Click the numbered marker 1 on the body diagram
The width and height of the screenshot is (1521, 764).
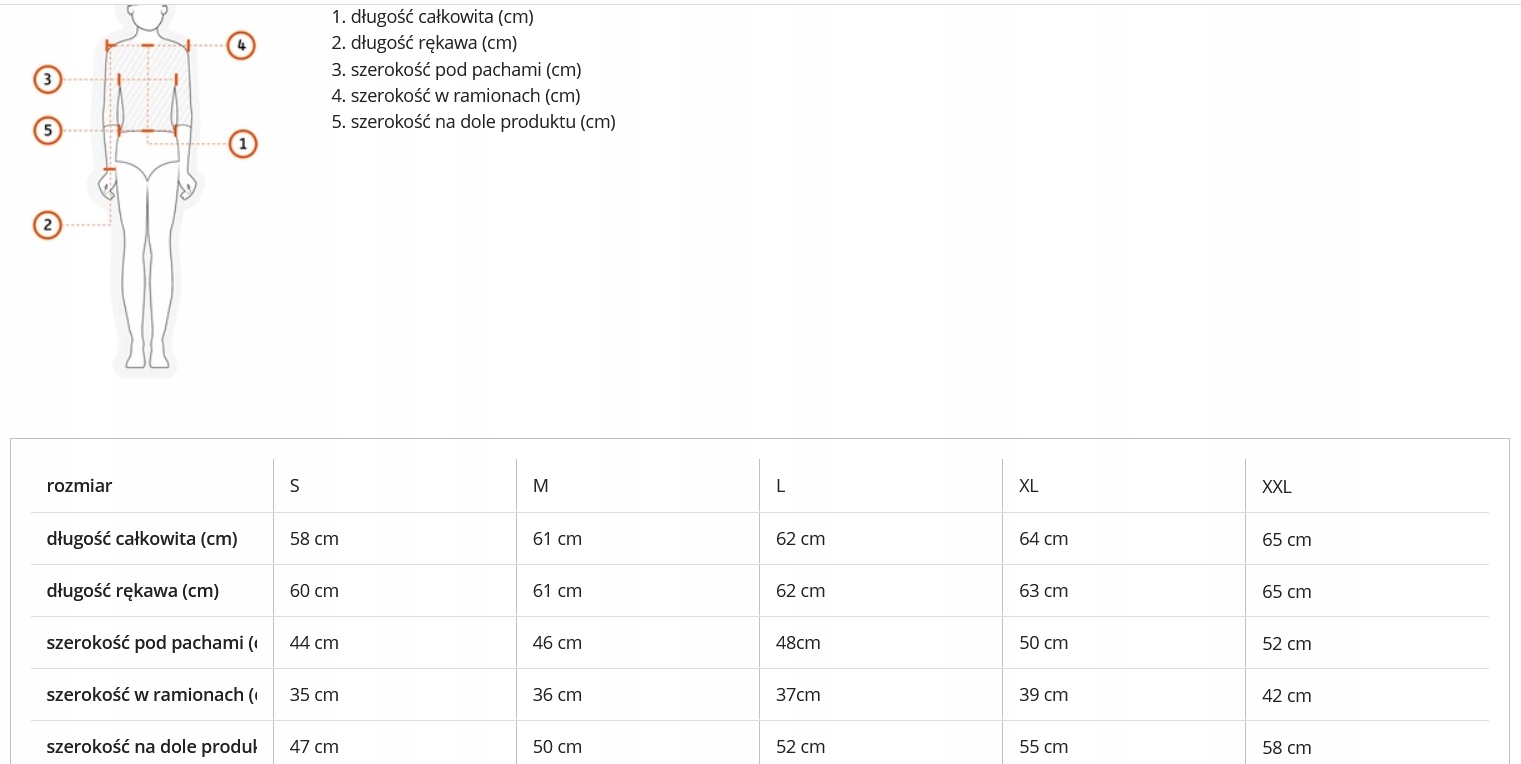point(242,143)
